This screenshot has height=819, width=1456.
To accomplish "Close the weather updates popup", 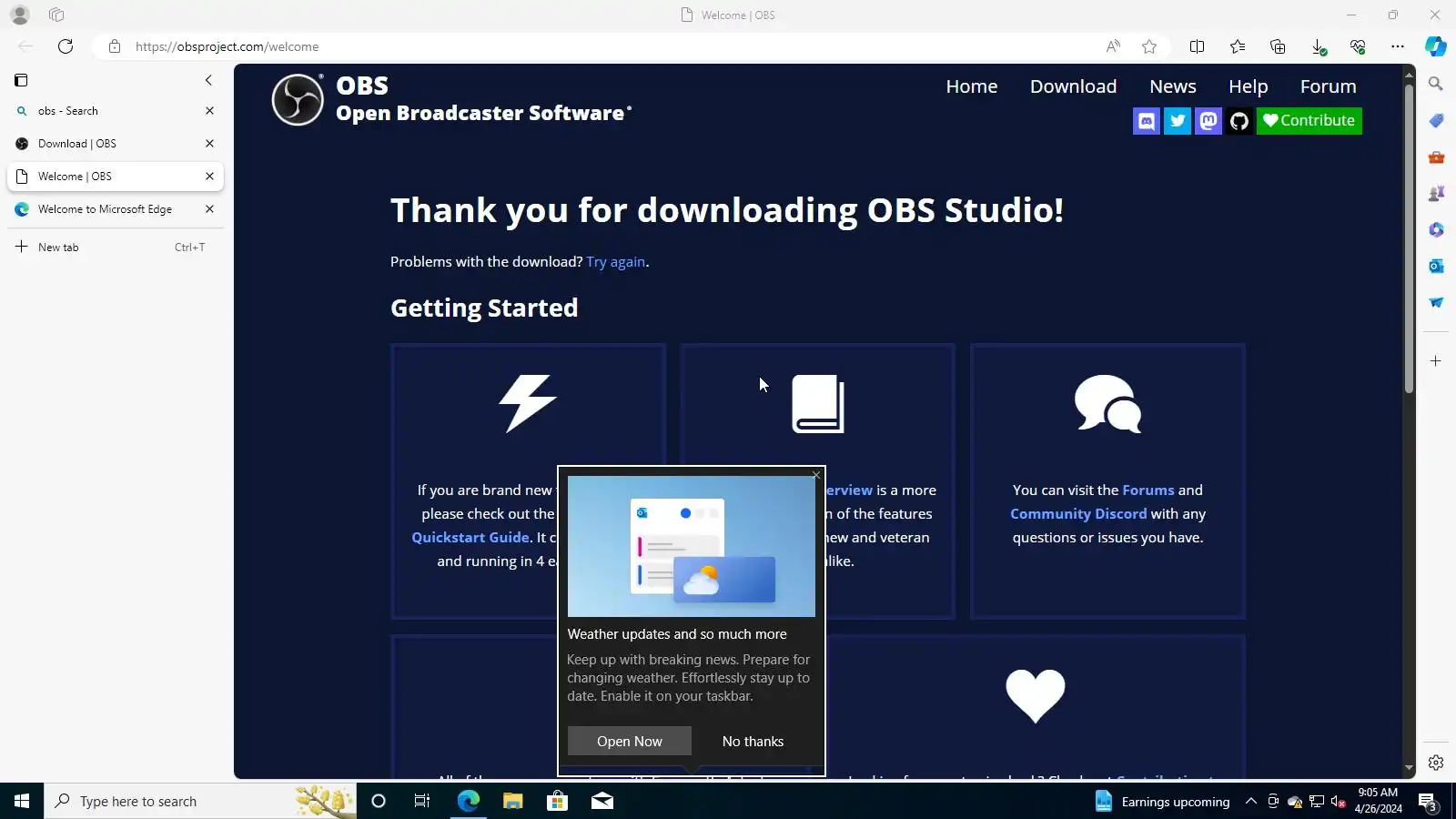I will point(816,475).
